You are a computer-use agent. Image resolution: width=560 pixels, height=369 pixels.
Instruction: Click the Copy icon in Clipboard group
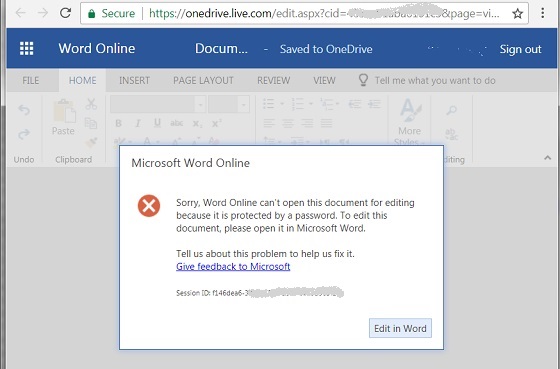pyautogui.click(x=91, y=123)
